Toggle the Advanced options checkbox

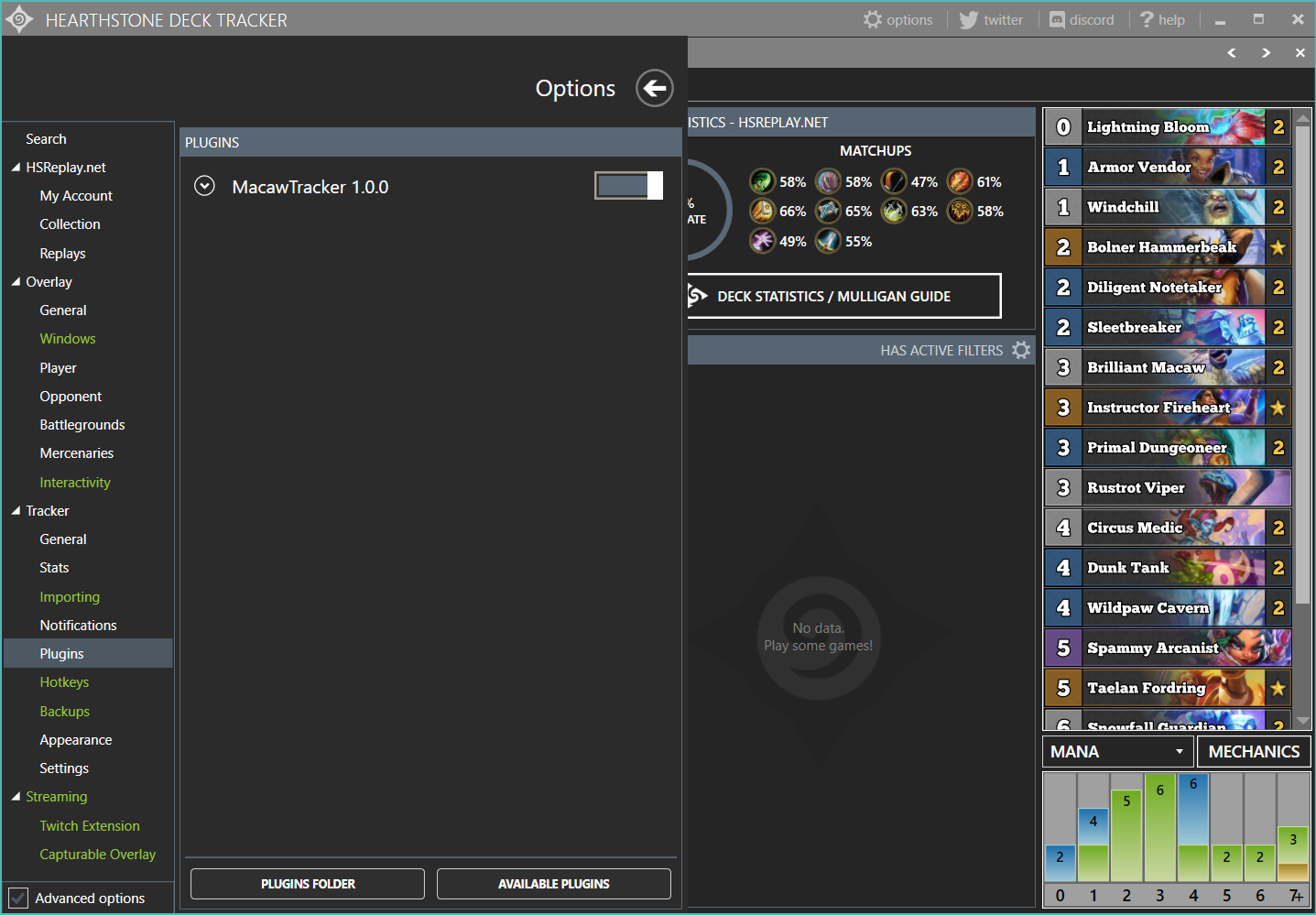tap(17, 898)
